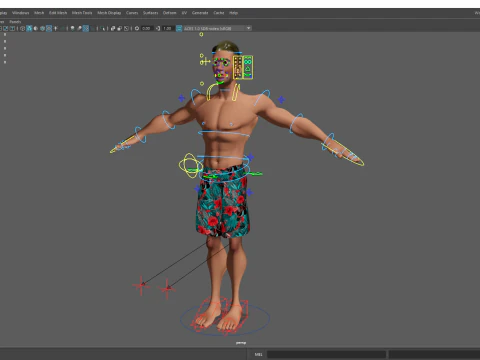Image resolution: width=480 pixels, height=360 pixels.
Task: Toggle Use All Lights icon
Action: point(55,28)
